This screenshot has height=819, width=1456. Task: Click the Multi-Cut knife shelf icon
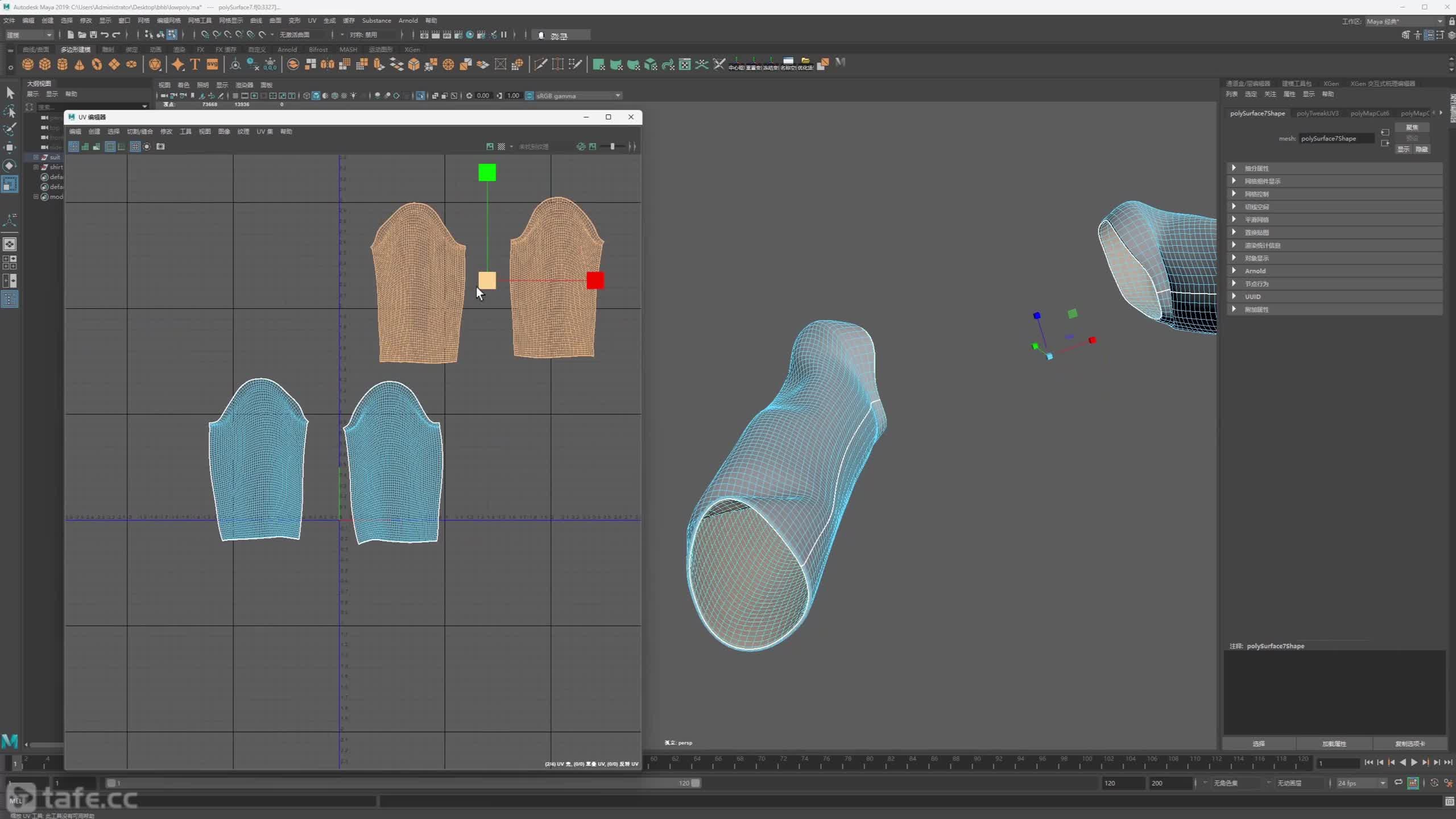point(540,64)
